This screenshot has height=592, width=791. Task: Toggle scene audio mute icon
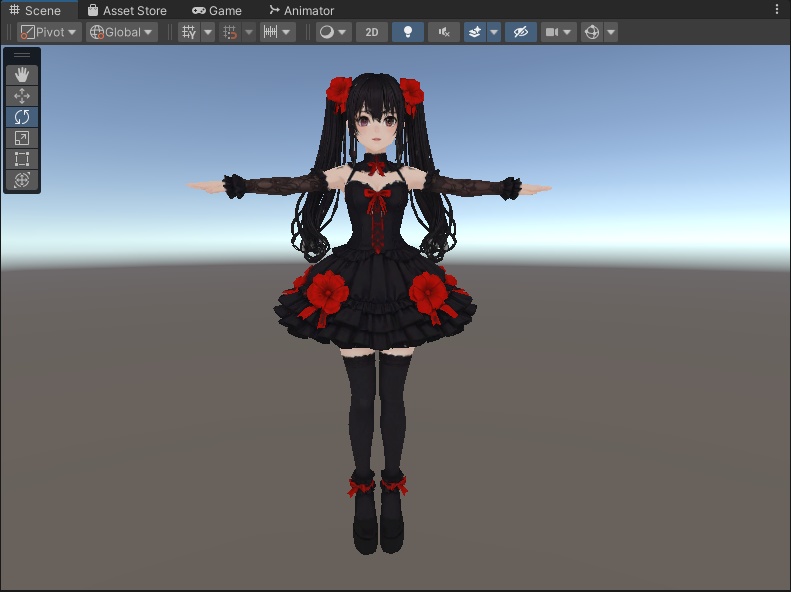point(444,32)
